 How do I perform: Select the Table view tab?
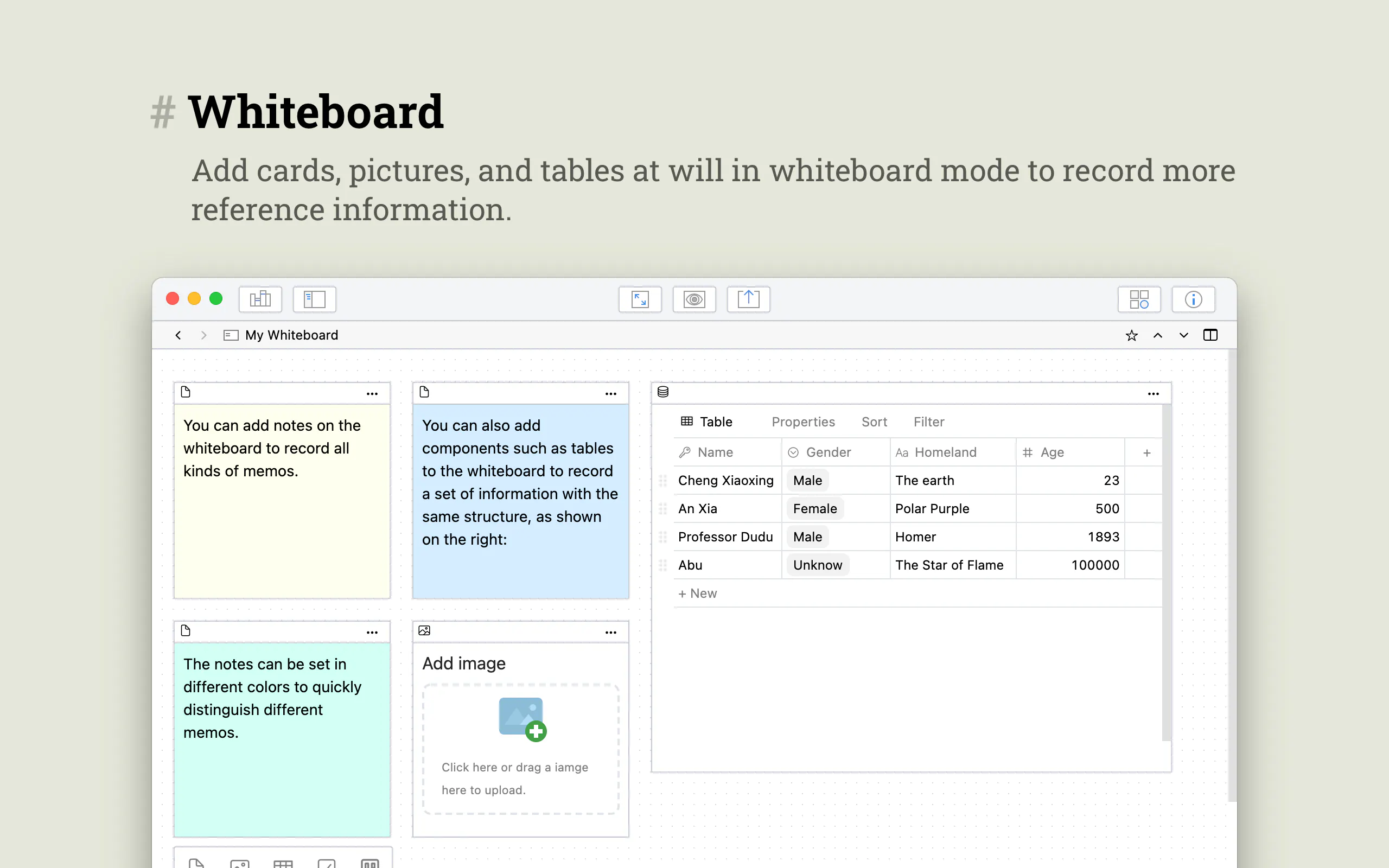[706, 422]
